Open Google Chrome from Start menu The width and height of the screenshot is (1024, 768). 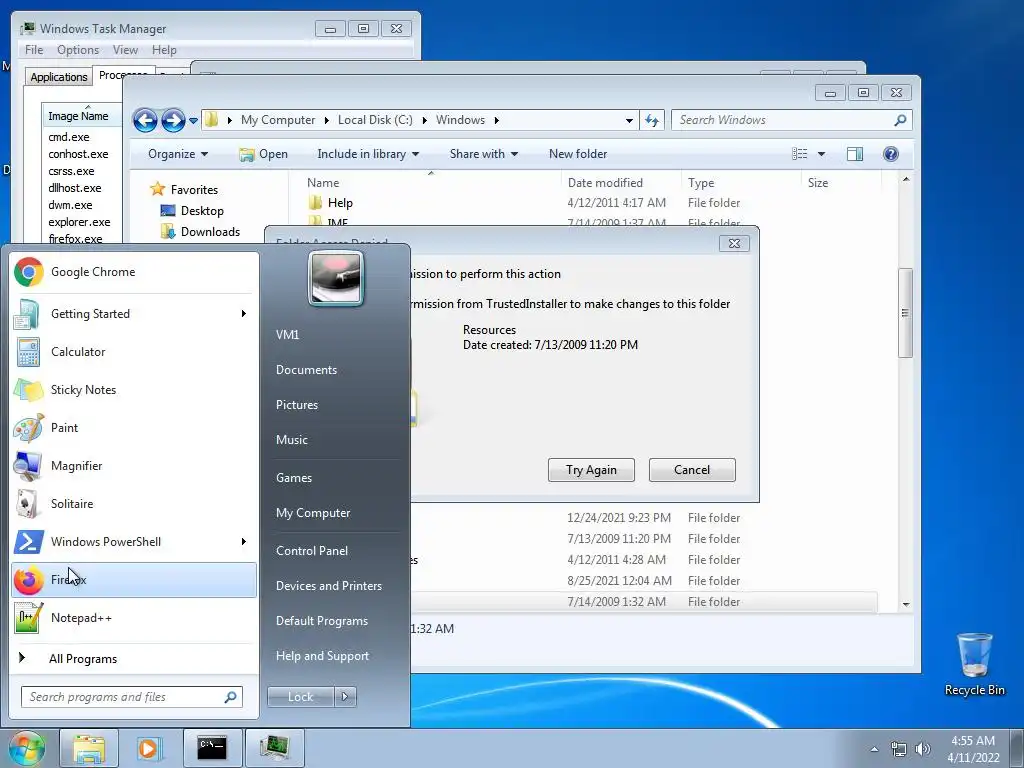tap(134, 272)
